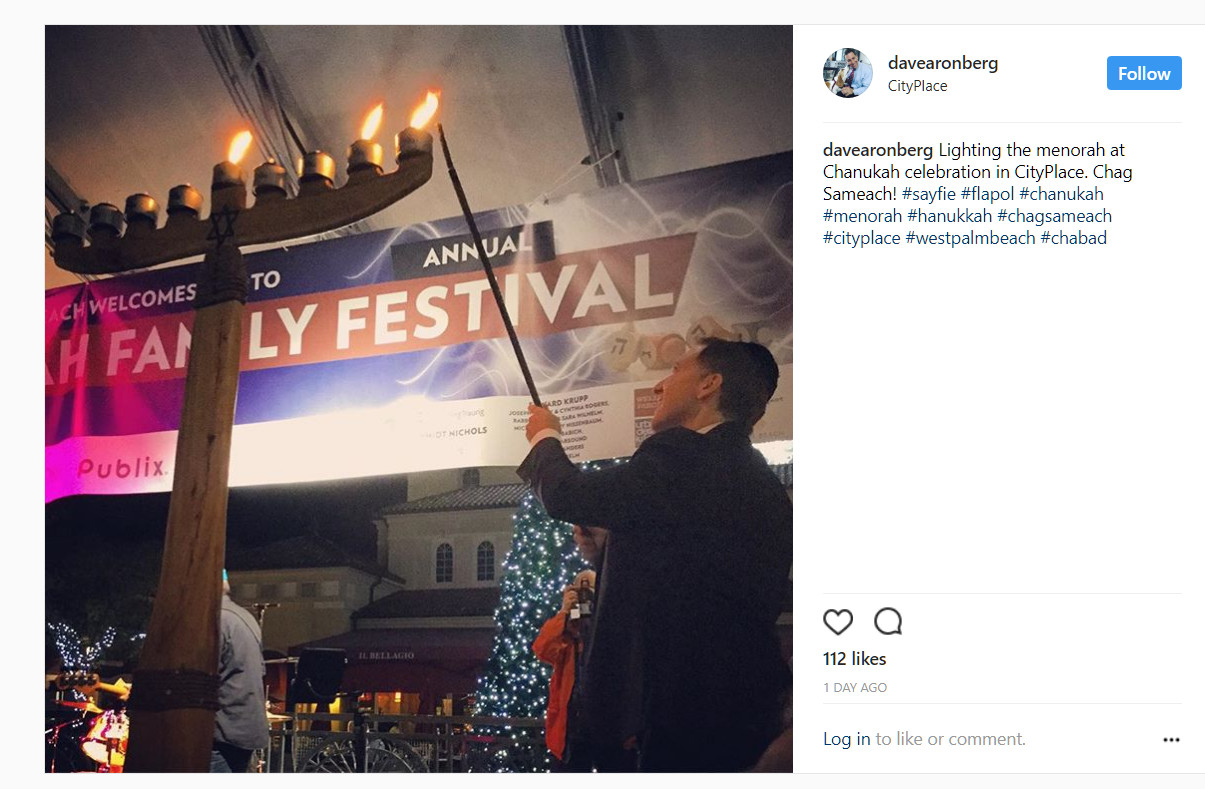1205x789 pixels.
Task: Follow davearonberg
Action: pyautogui.click(x=1144, y=73)
